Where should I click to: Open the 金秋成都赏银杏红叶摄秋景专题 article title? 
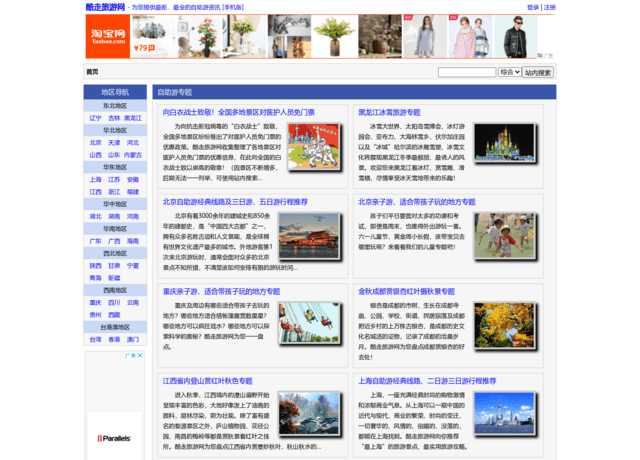(x=406, y=291)
